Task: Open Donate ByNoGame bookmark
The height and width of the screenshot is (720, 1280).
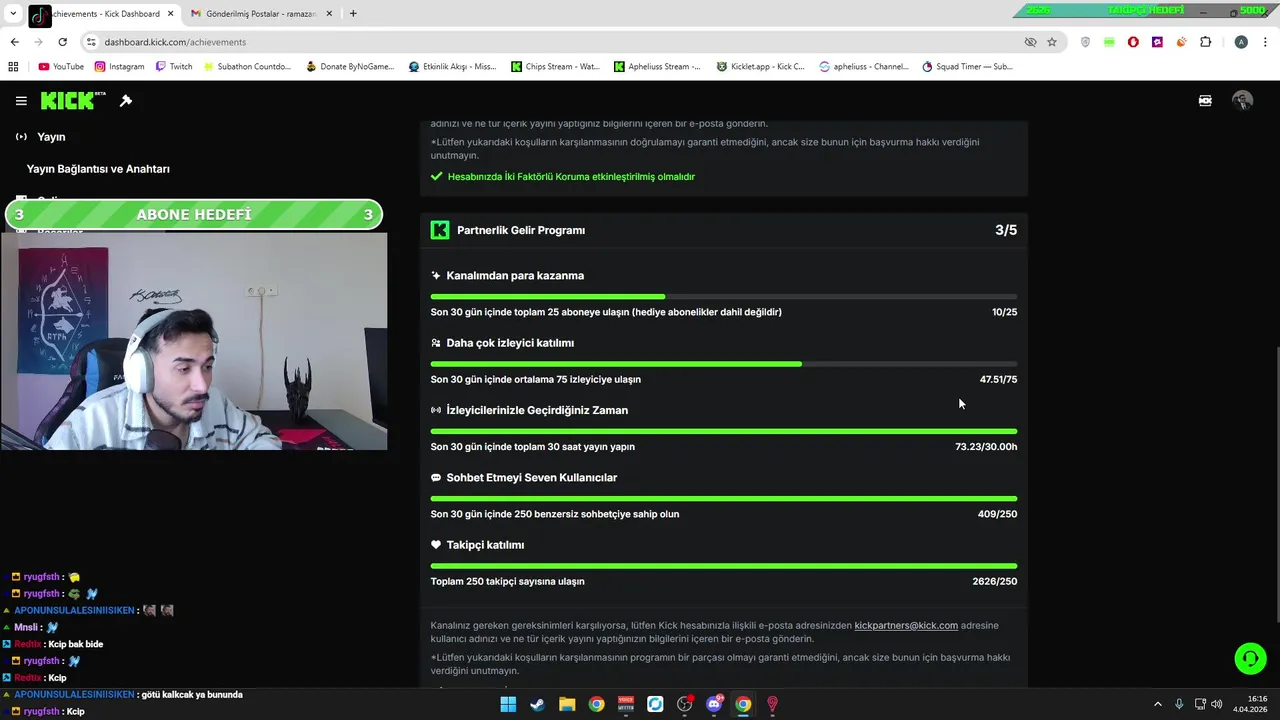Action: click(x=350, y=67)
